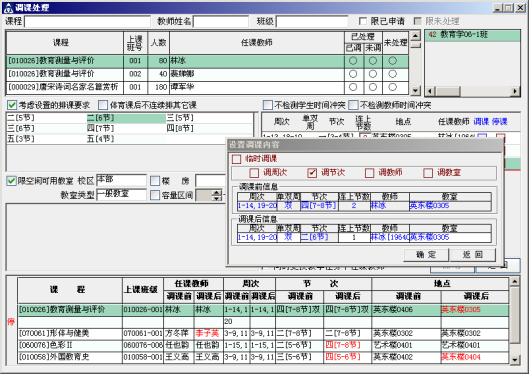Click the 容量区间 spinner arrows
This screenshot has width=530, height=375.
217,195
